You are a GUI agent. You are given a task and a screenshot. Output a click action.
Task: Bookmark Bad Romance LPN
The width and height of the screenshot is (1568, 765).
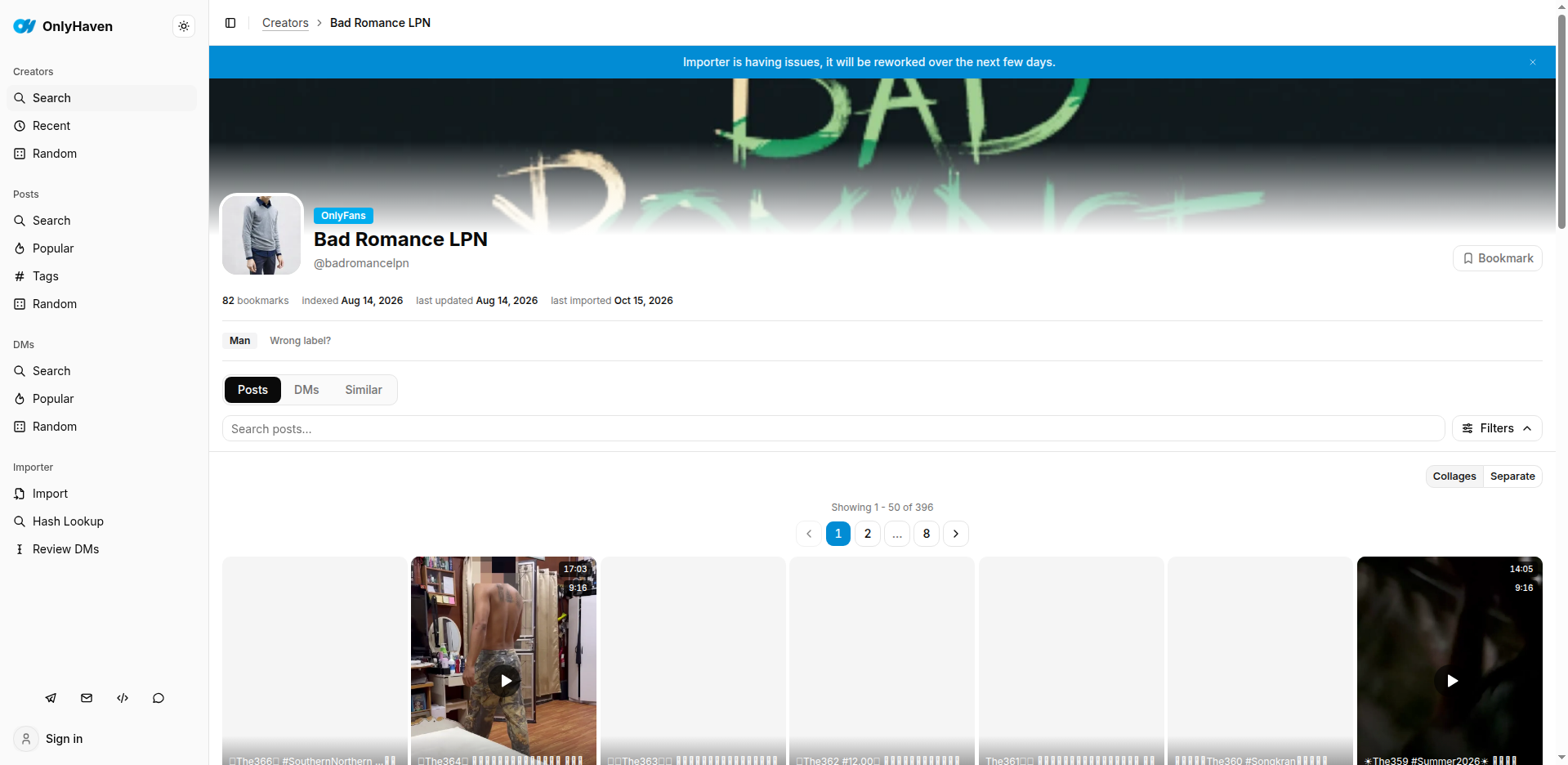tap(1497, 258)
